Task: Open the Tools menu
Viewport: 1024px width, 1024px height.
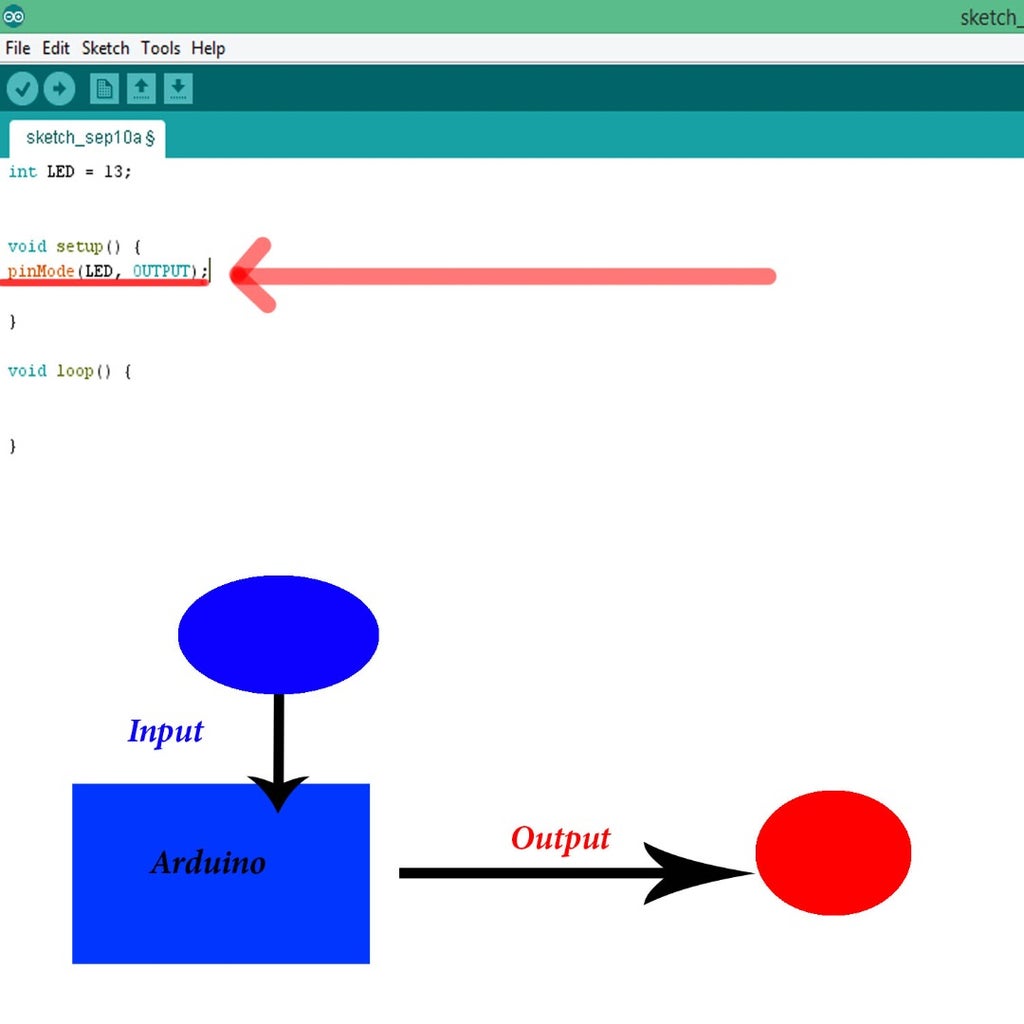Action: [160, 48]
